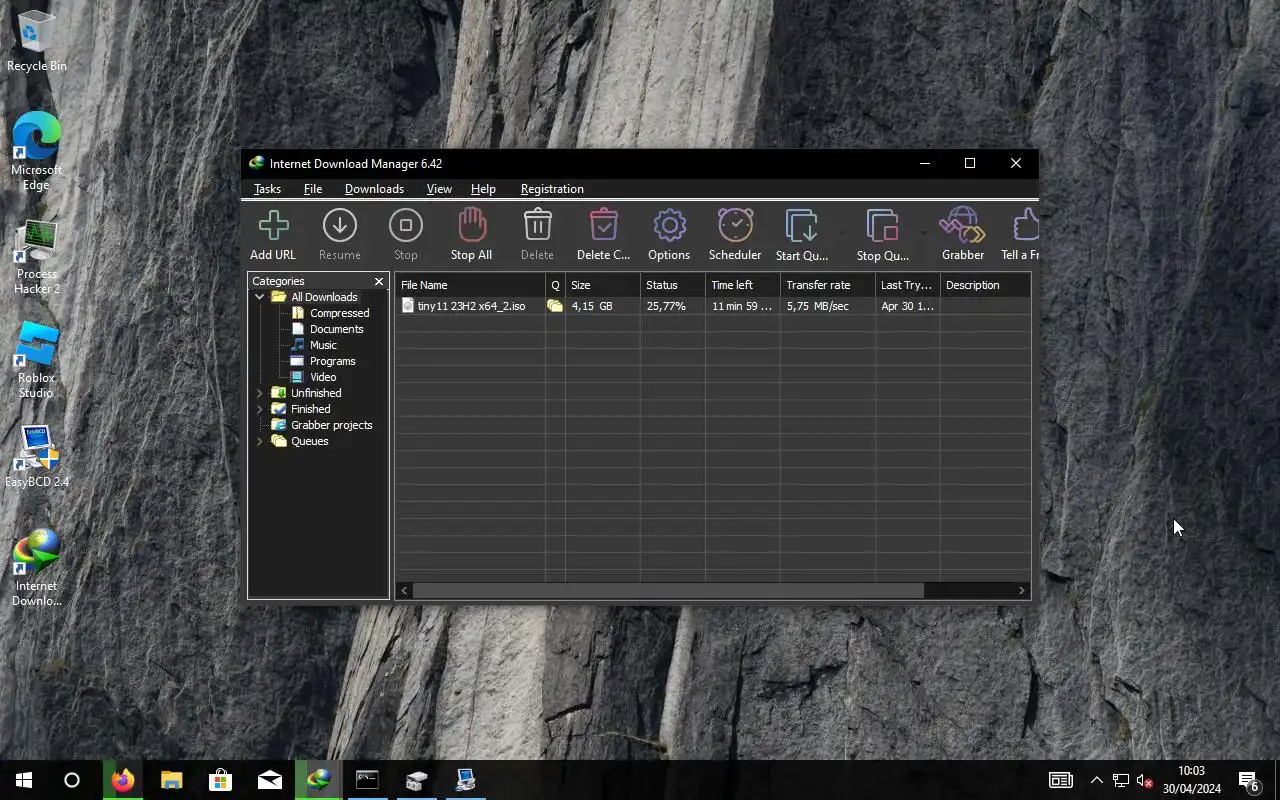Select Internet Download Manager desktop shortcut
This screenshot has width=1280, height=800.
coord(36,567)
